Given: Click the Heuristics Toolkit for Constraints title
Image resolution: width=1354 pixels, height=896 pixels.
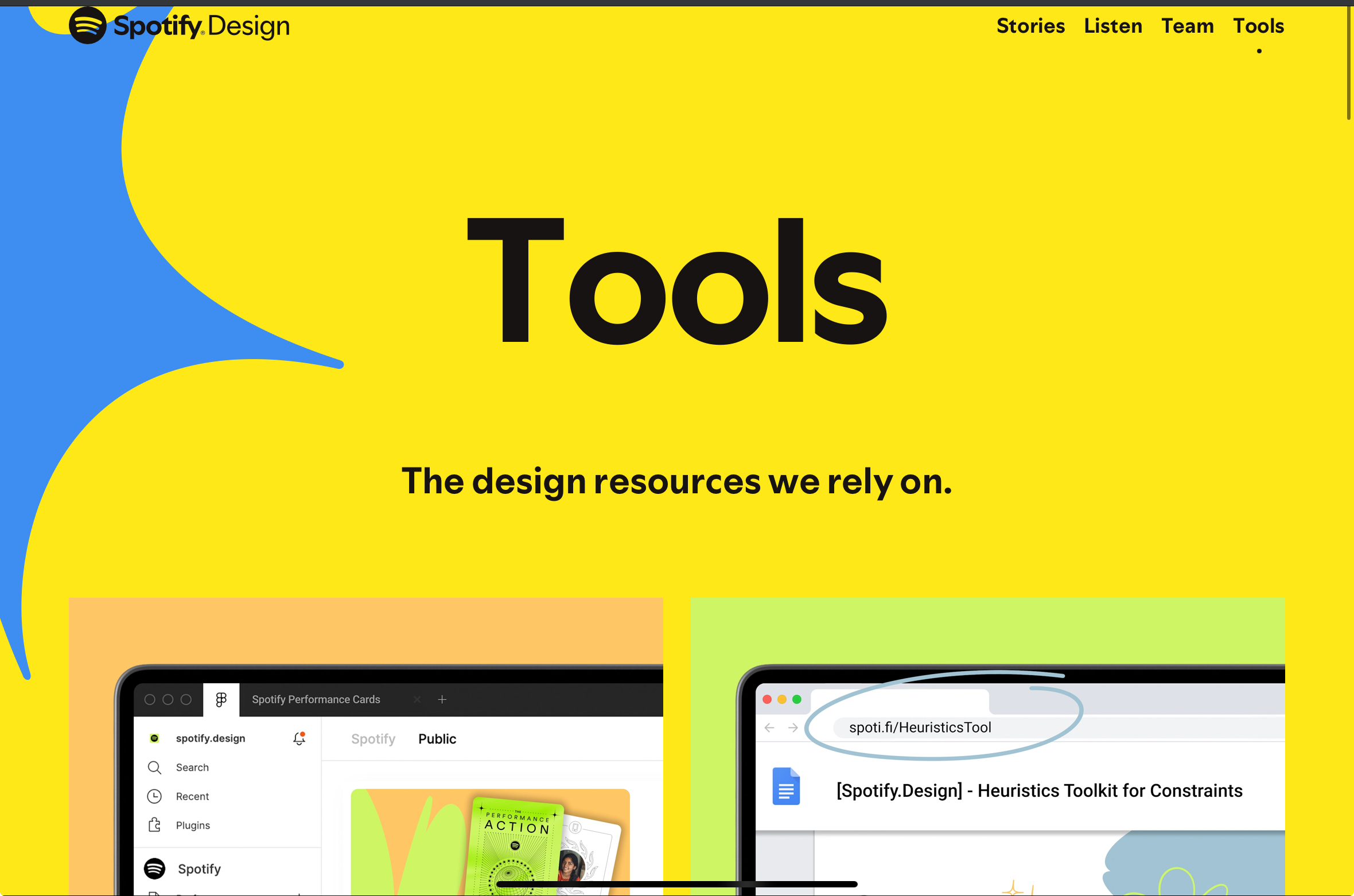Looking at the screenshot, I should pyautogui.click(x=1040, y=790).
